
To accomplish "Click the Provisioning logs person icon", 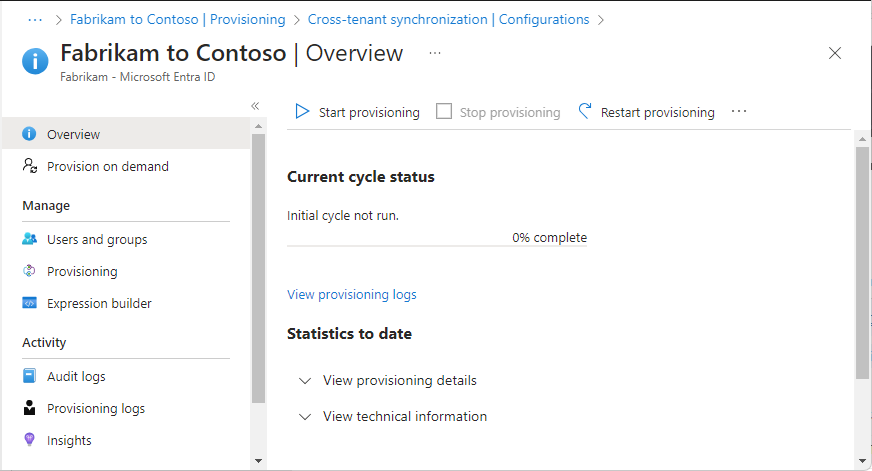I will pyautogui.click(x=29, y=408).
